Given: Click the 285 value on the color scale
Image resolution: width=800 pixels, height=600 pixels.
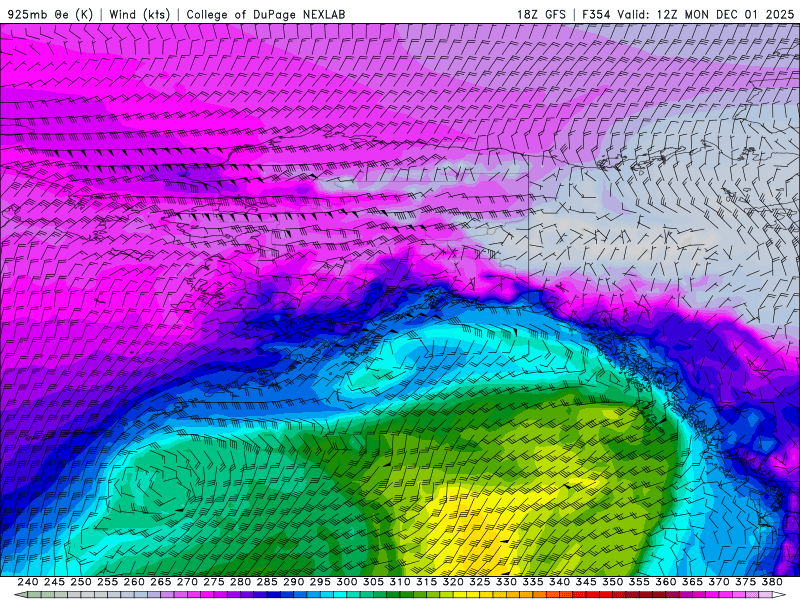Looking at the screenshot, I should (x=267, y=582).
